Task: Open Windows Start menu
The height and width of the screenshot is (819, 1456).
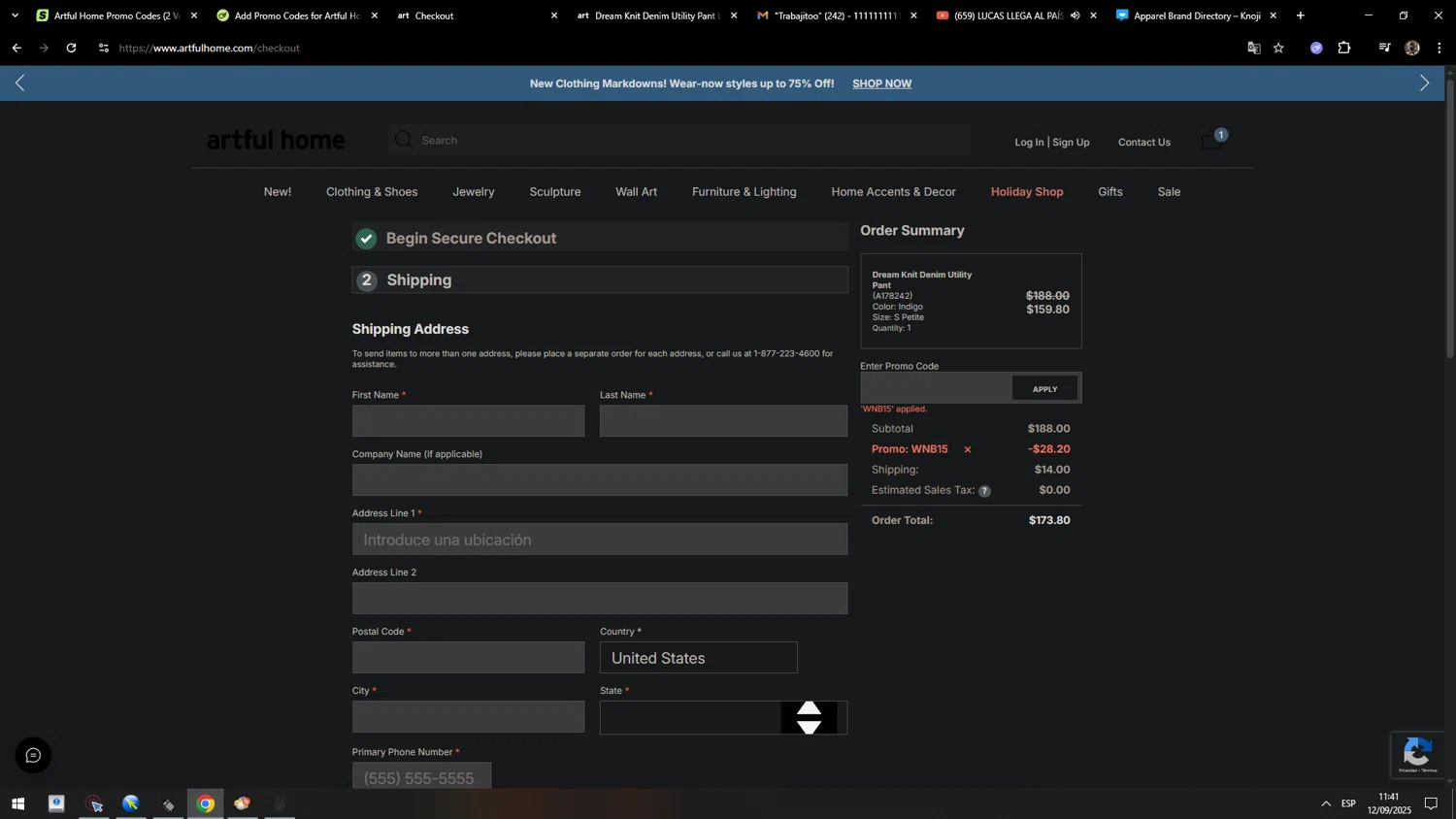Action: [17, 803]
